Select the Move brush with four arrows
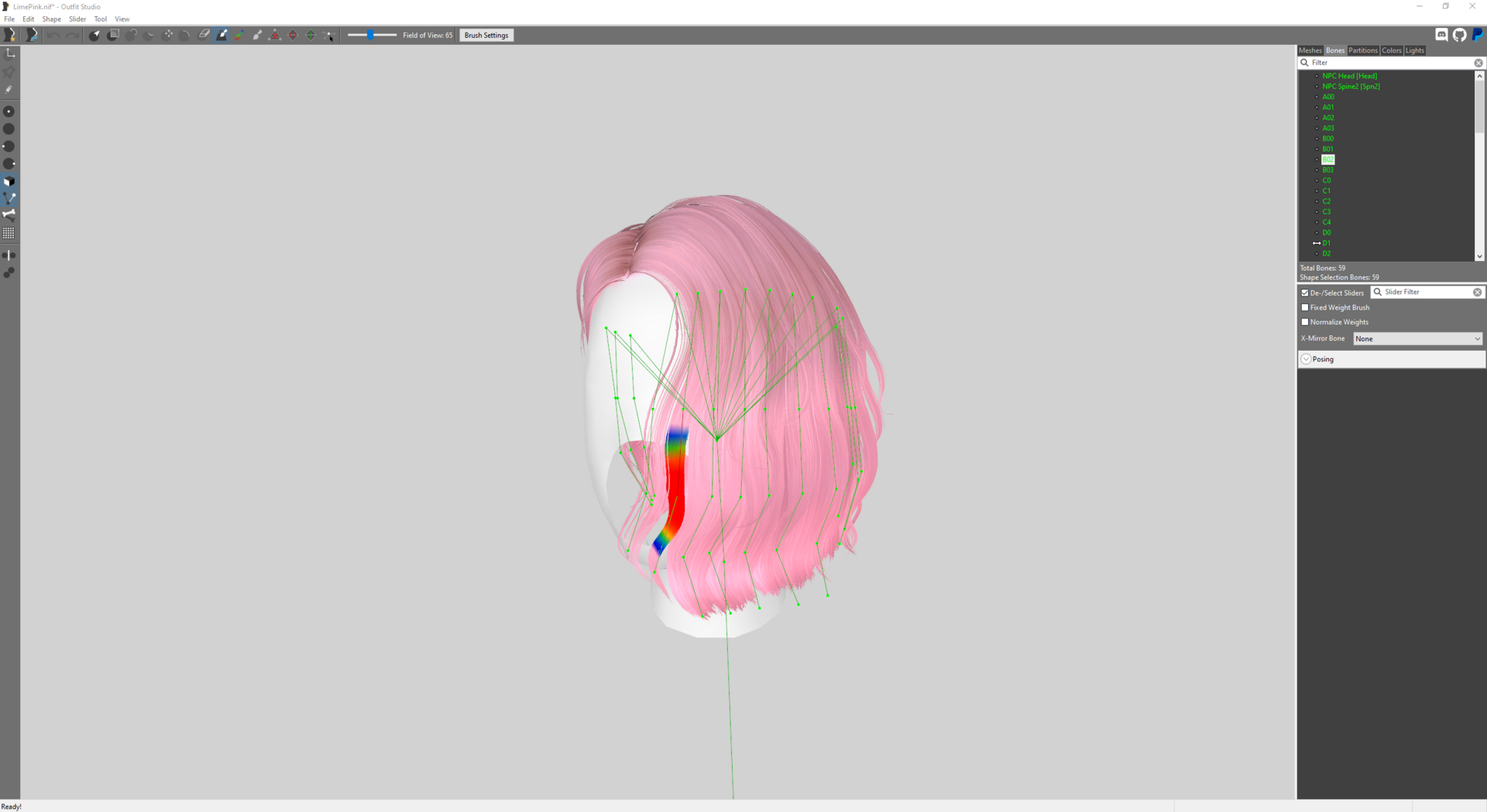 coord(168,35)
